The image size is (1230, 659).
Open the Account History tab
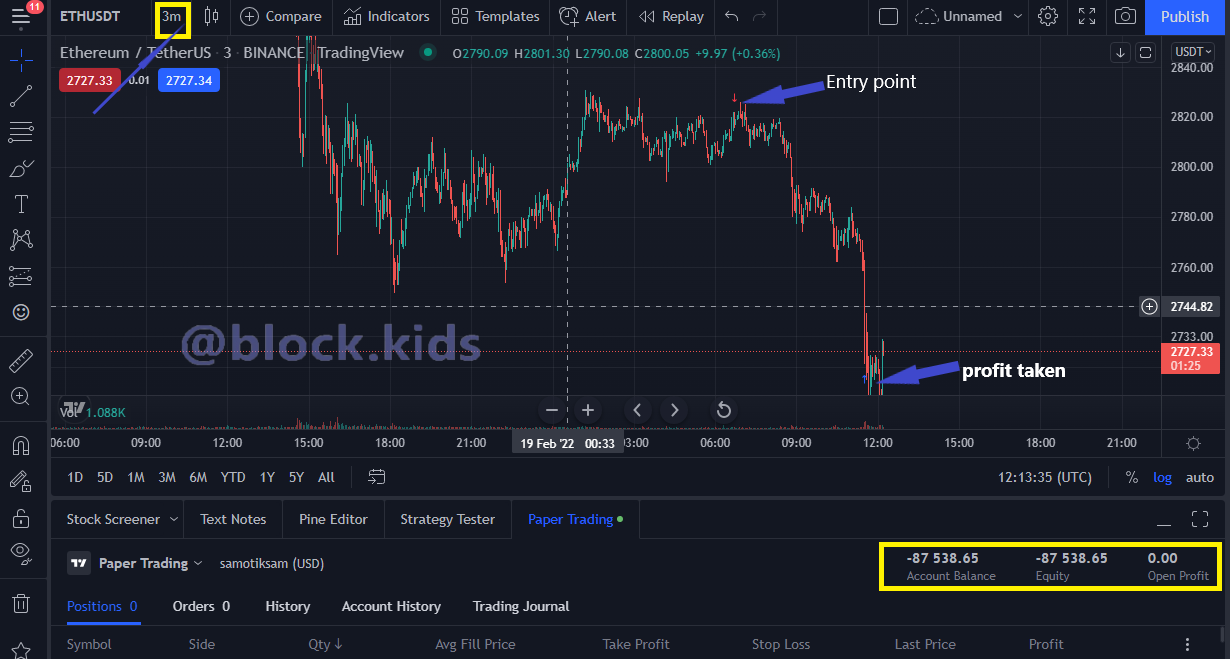391,606
